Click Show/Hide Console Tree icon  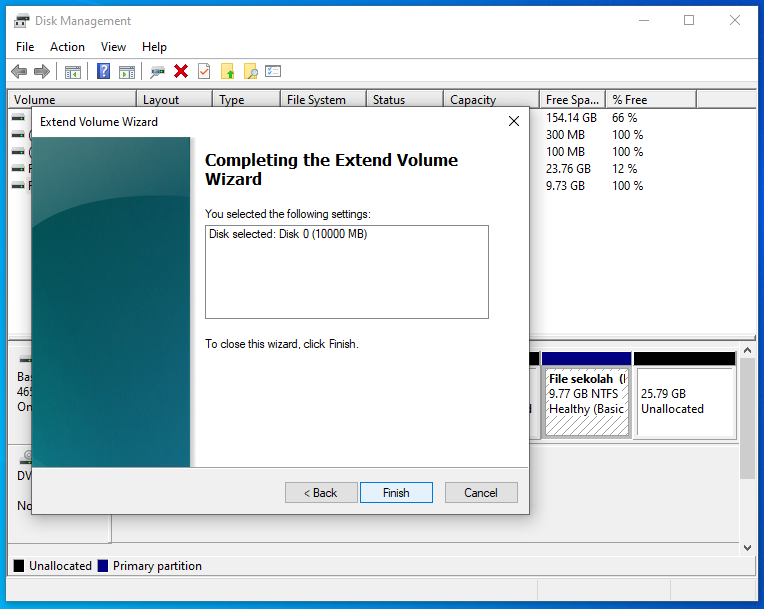[x=72, y=71]
